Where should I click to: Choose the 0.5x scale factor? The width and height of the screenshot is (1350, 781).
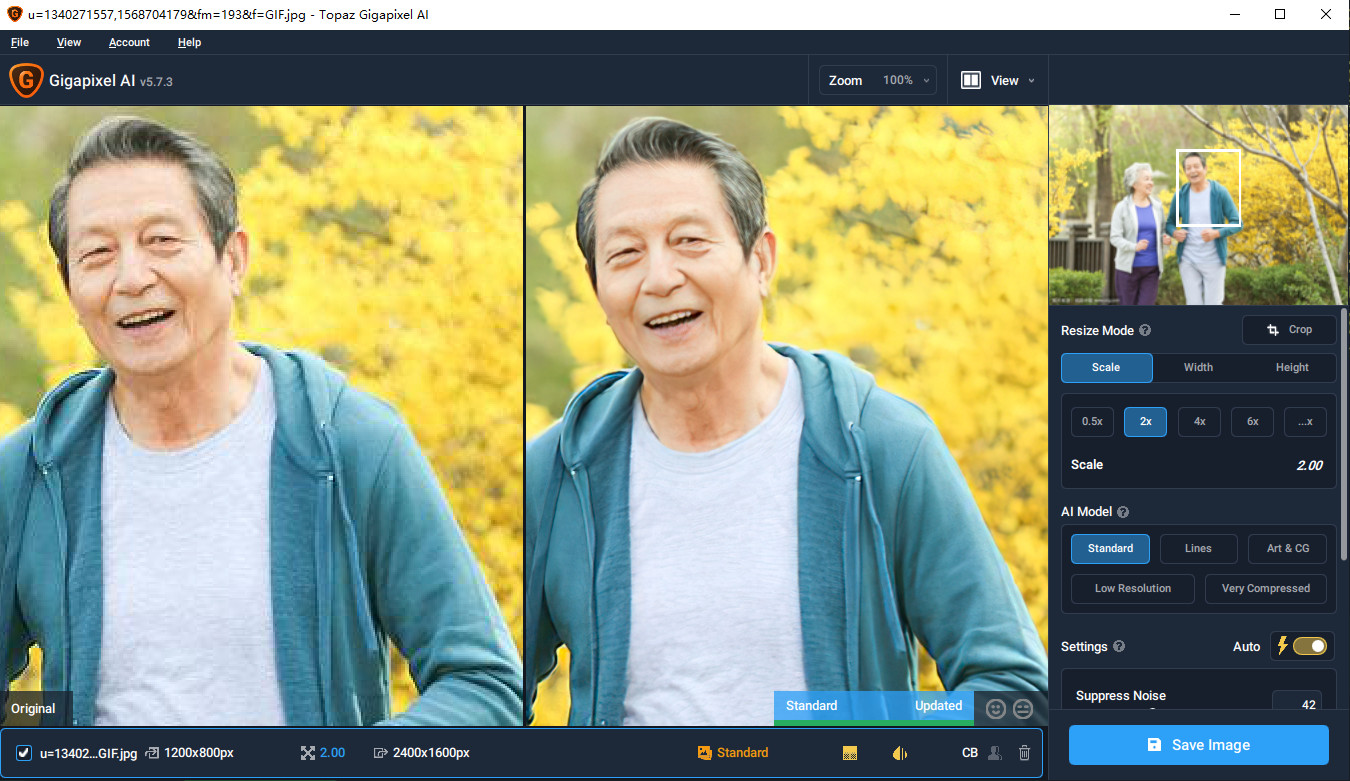[x=1092, y=422]
